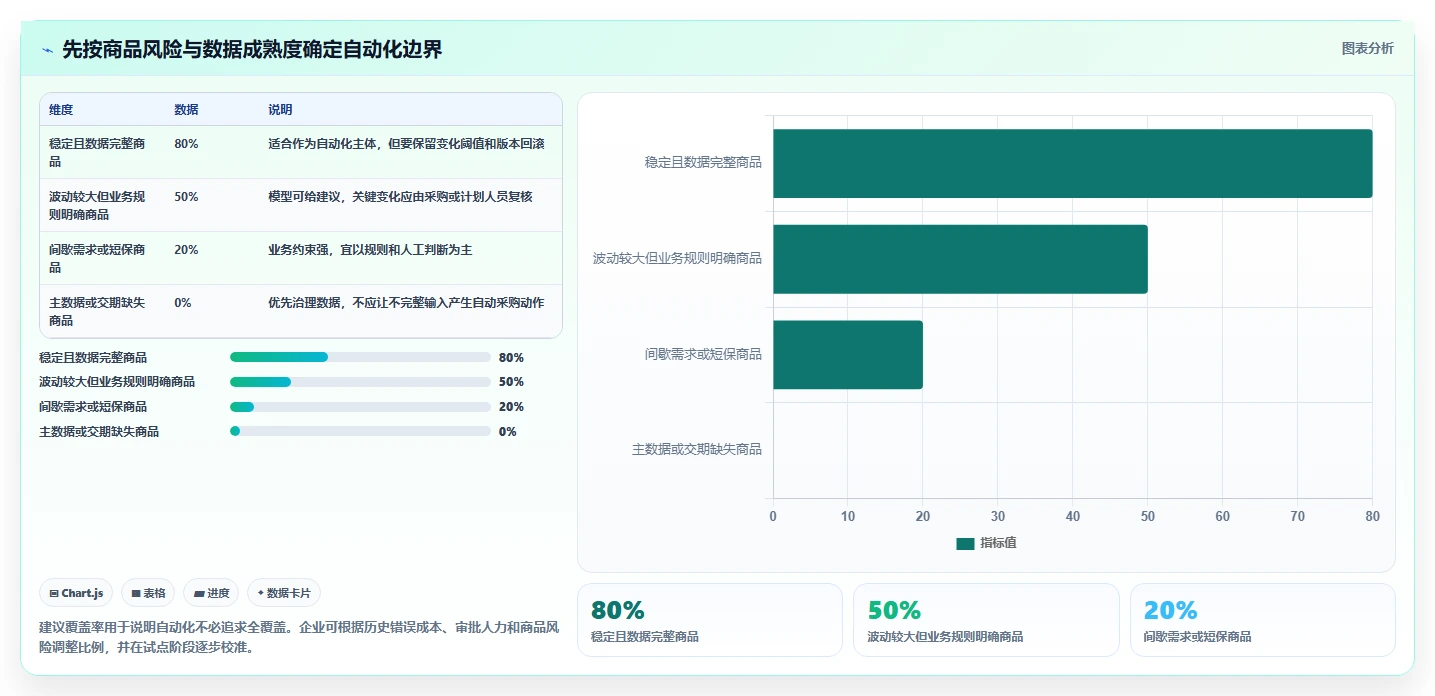
Task: Click the chart bar for 波动较大但业务规则明确商品
Action: pyautogui.click(x=960, y=259)
